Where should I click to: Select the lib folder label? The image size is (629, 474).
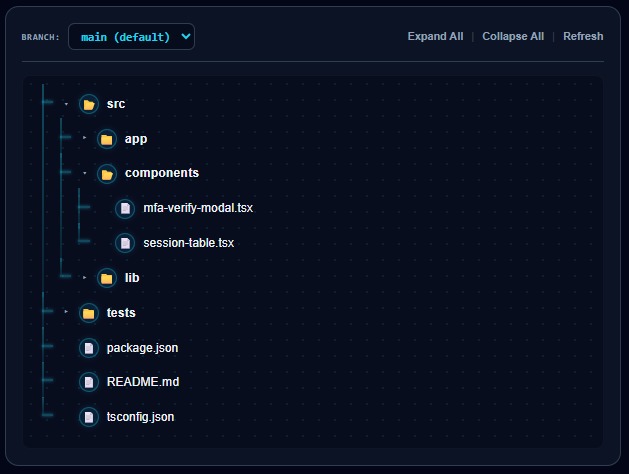coord(132,278)
